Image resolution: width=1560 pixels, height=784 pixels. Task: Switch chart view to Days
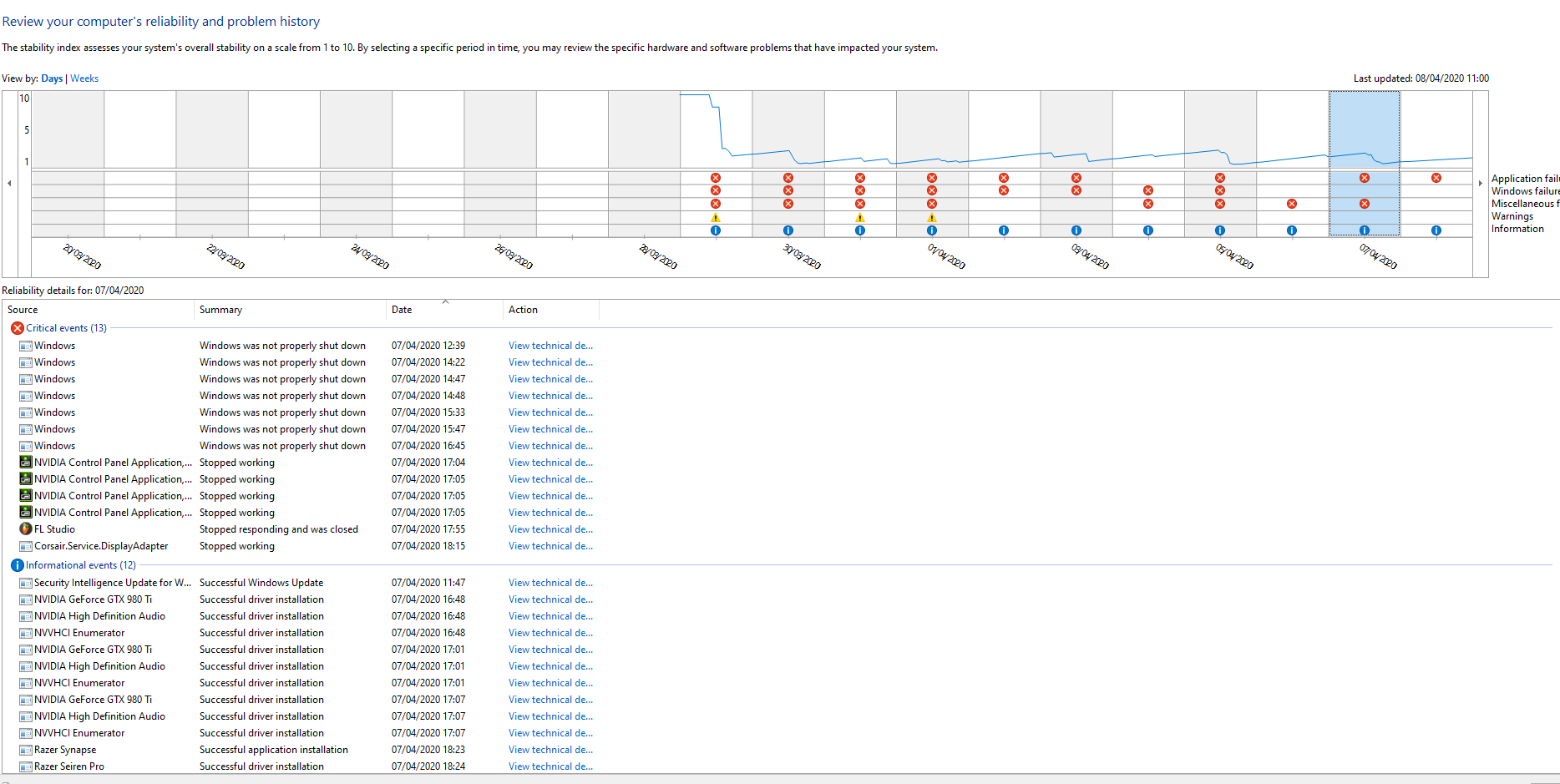(52, 78)
